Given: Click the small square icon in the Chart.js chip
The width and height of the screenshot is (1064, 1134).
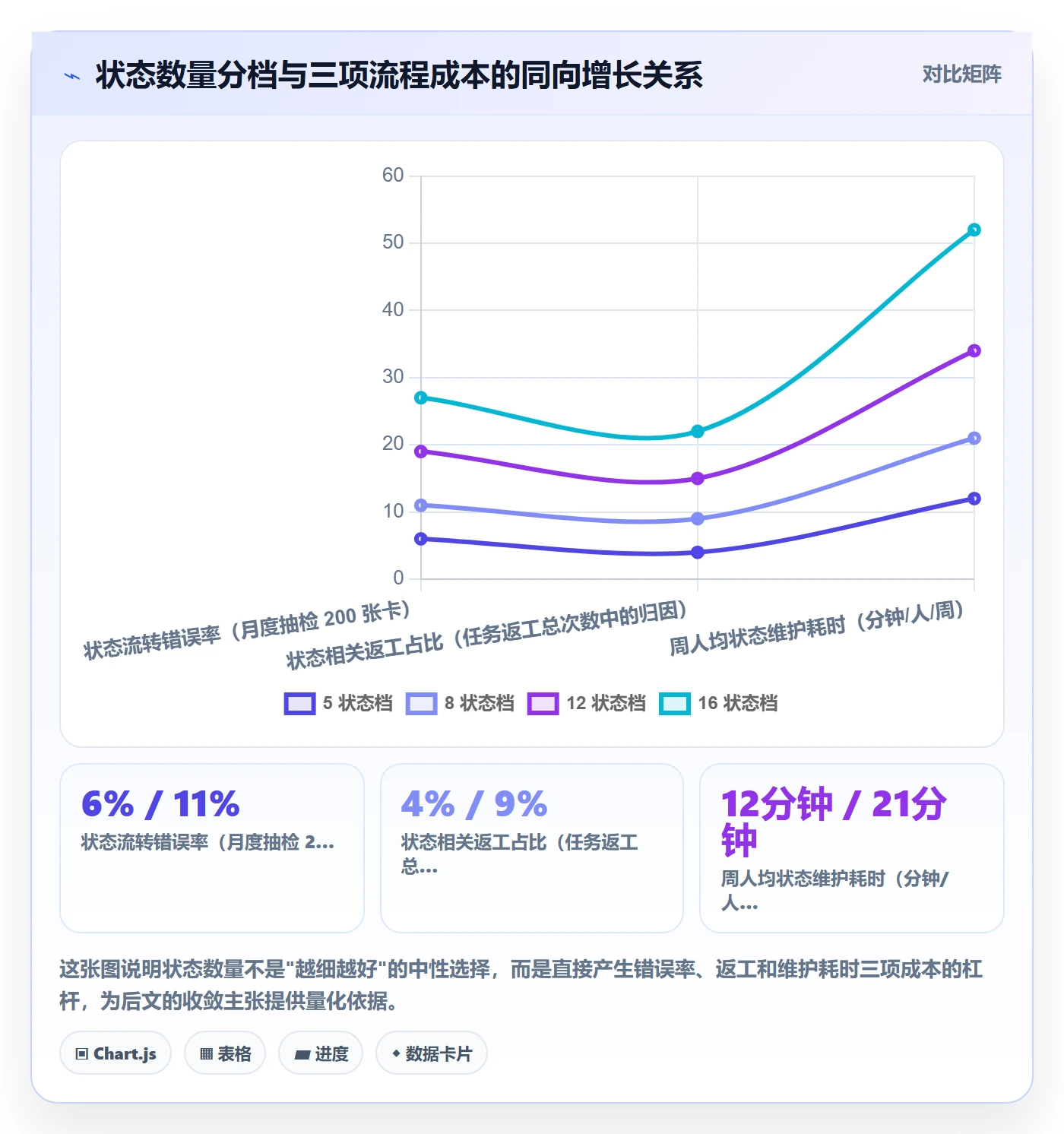Looking at the screenshot, I should point(82,1054).
